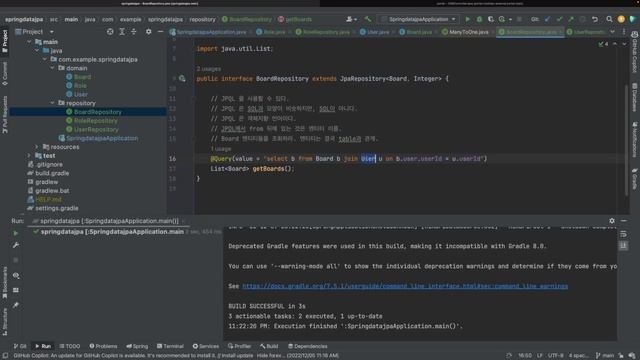Screen dimensions: 640x360
Task: Commit changes with the Git checkmark icon
Action: click(x=559, y=19)
